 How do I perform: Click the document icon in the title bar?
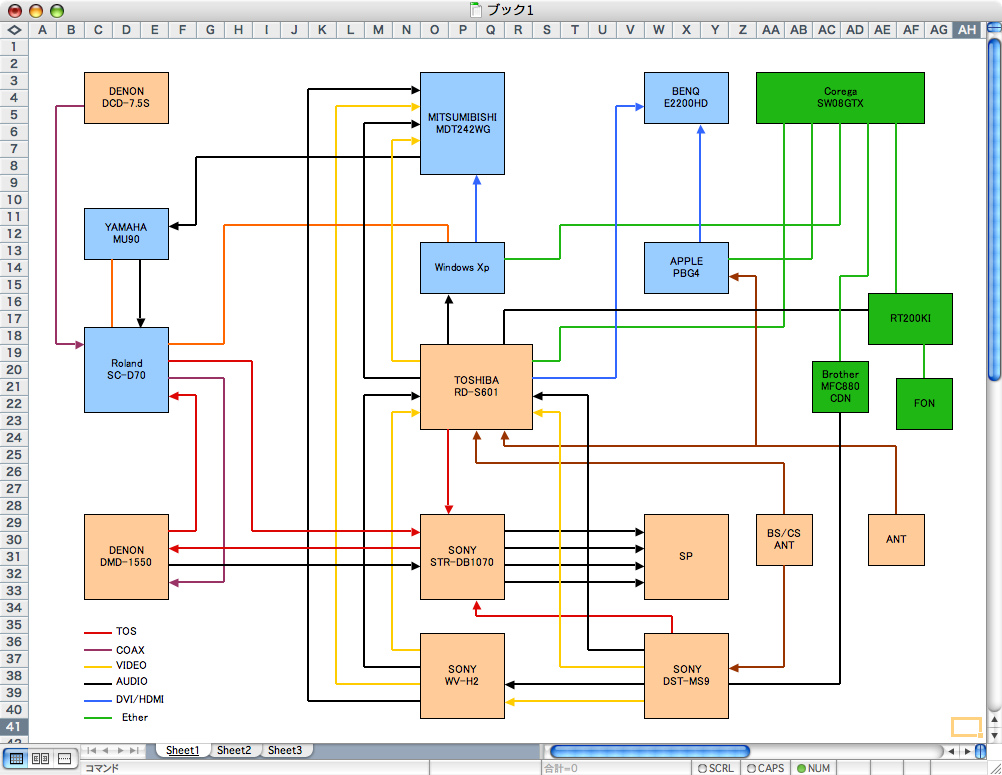tap(476, 10)
